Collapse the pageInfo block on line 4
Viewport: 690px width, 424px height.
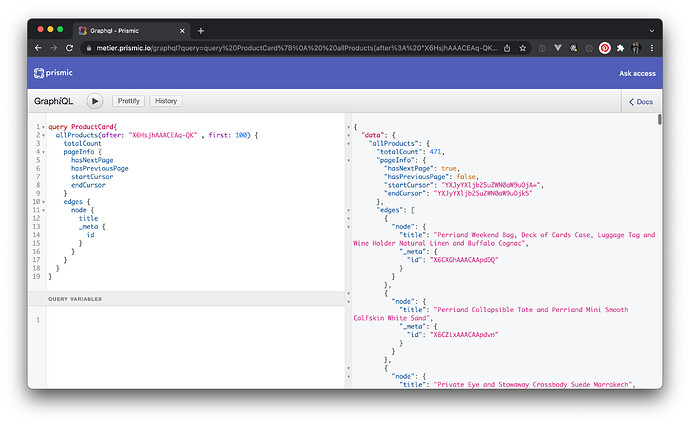(x=43, y=152)
